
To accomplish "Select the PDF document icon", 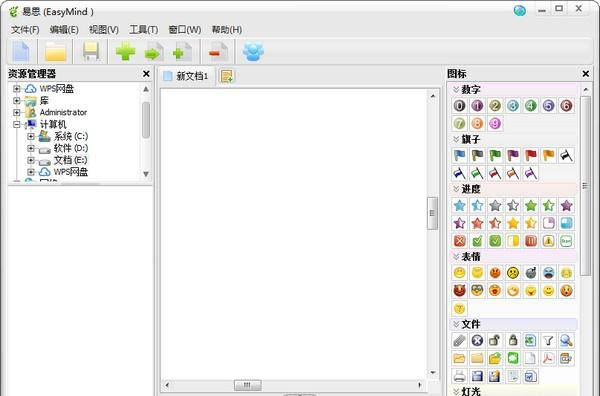I will point(549,358).
